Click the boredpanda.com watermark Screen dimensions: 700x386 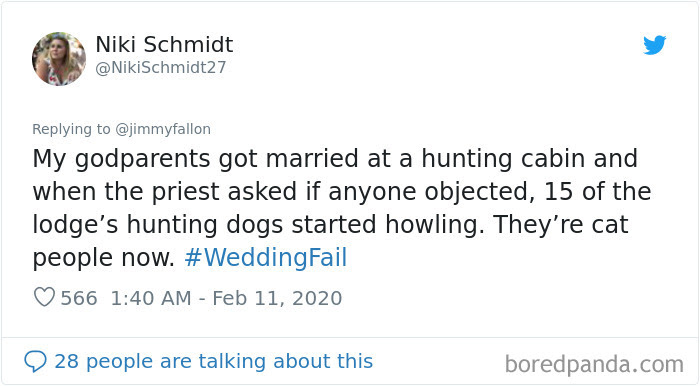594,364
